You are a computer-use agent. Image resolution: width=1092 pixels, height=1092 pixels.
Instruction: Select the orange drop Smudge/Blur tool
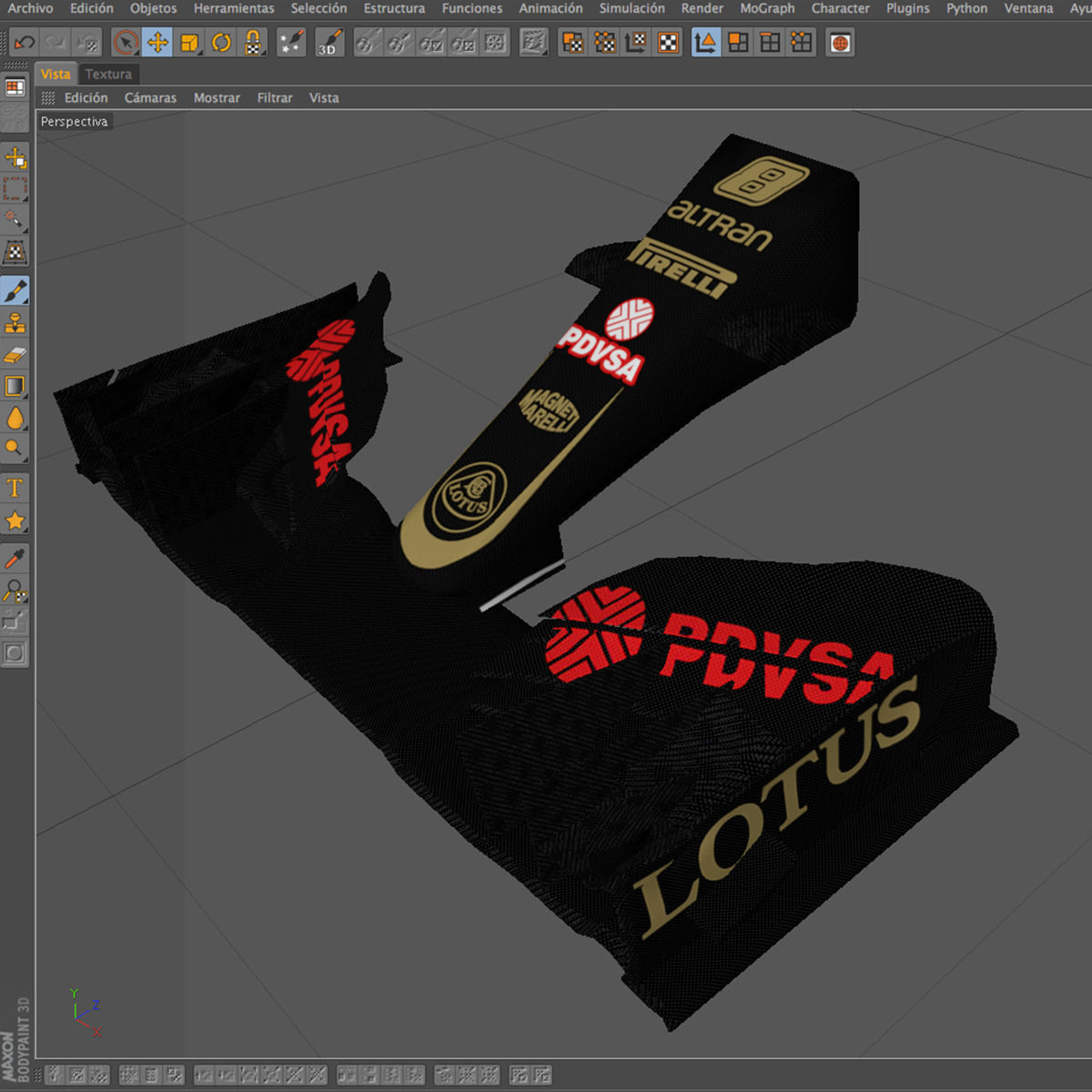tap(15, 418)
